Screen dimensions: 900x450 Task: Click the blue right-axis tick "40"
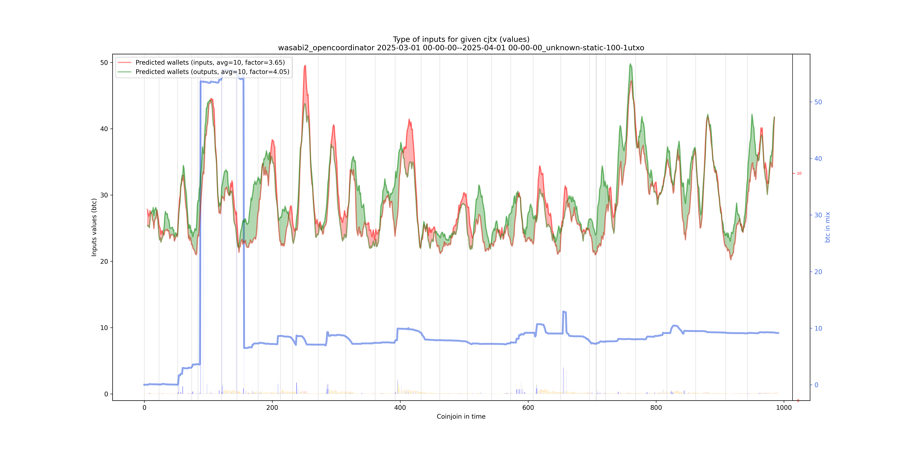tap(819, 158)
